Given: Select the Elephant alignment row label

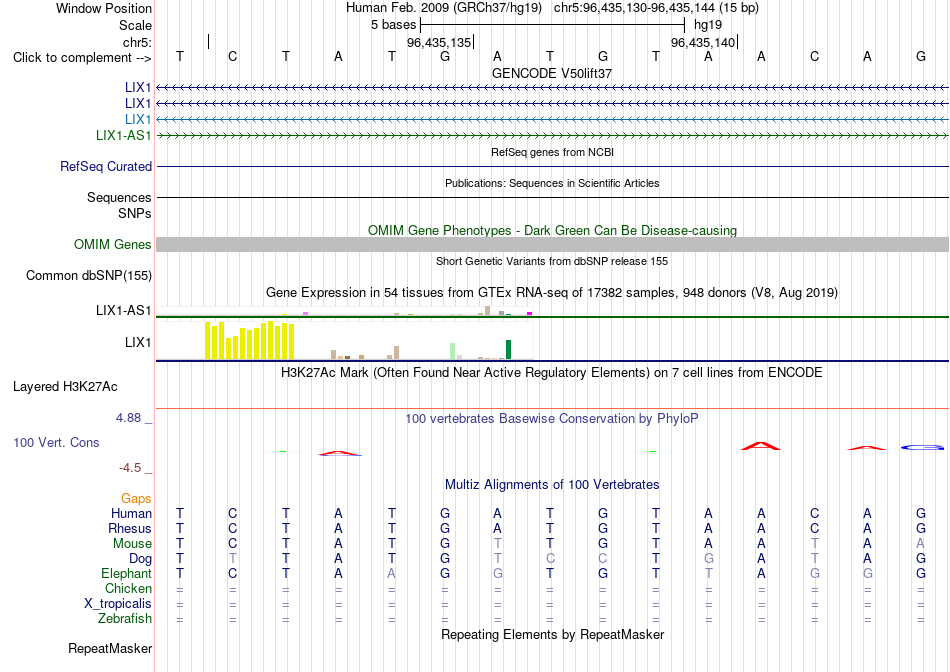Looking at the screenshot, I should [126, 573].
